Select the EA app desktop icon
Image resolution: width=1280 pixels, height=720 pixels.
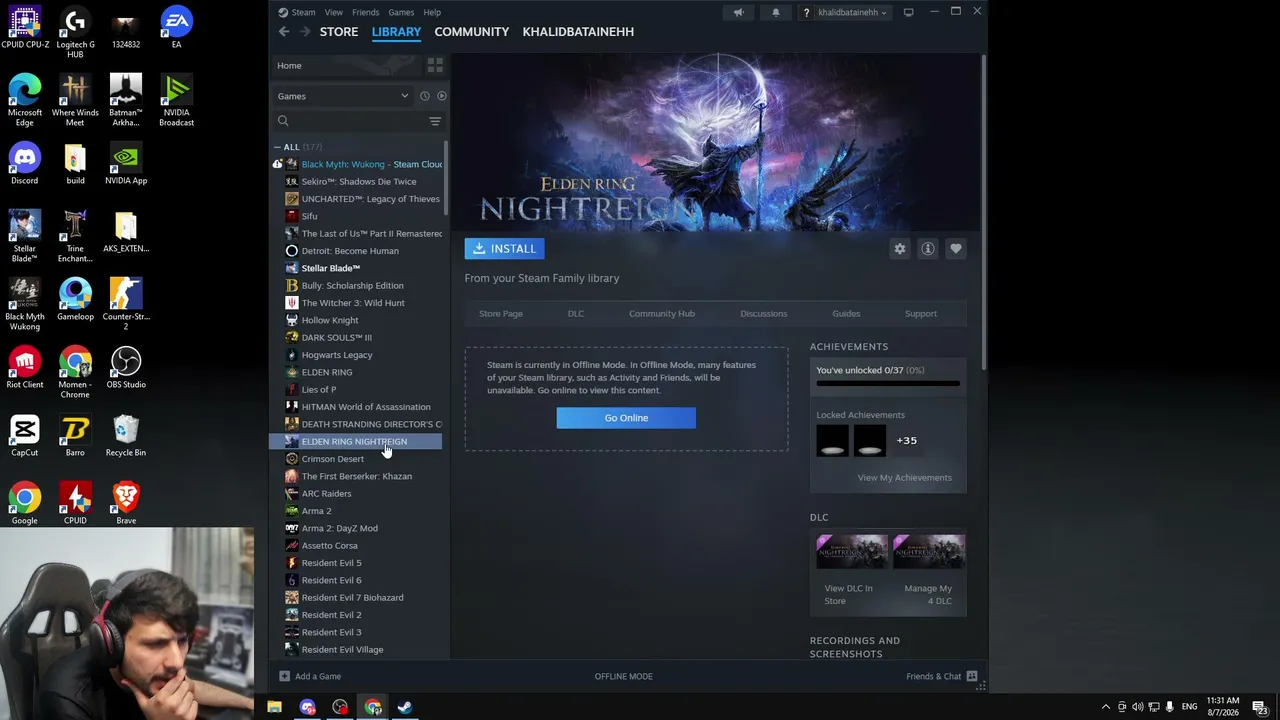coord(176,27)
